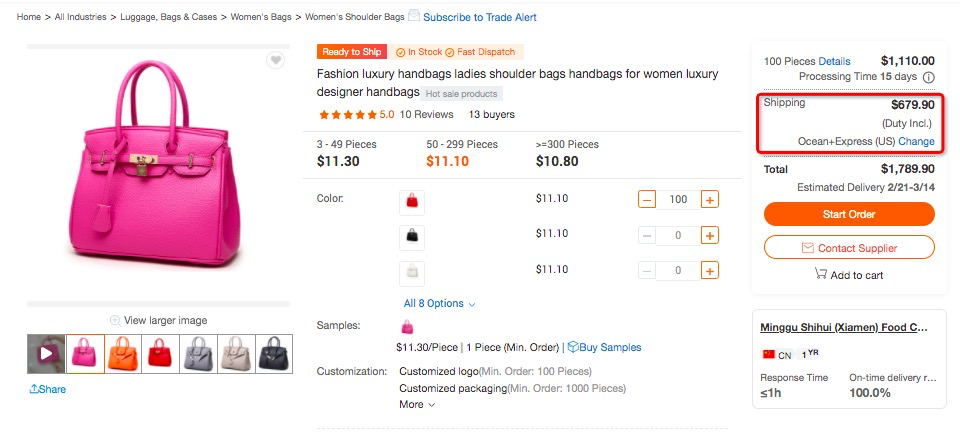Select the red bag color swatch

tap(412, 201)
